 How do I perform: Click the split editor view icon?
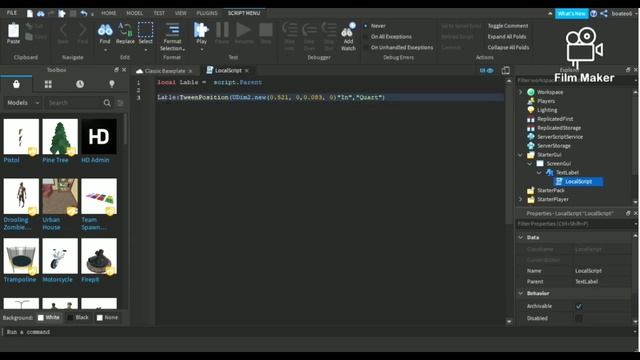point(505,70)
